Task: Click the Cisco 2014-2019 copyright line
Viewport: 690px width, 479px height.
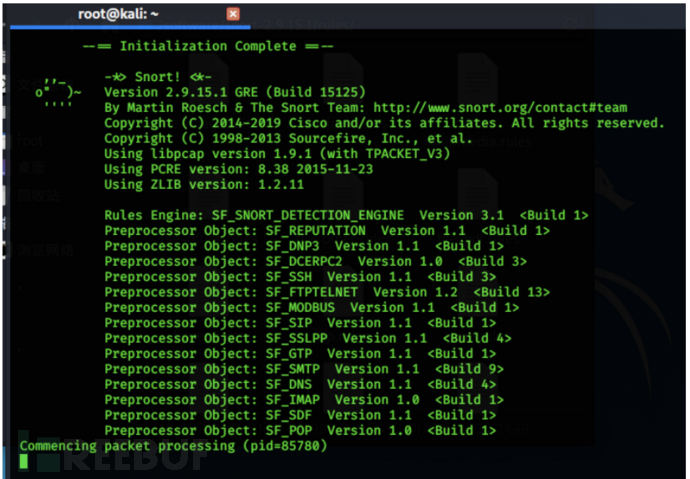Action: (384, 123)
